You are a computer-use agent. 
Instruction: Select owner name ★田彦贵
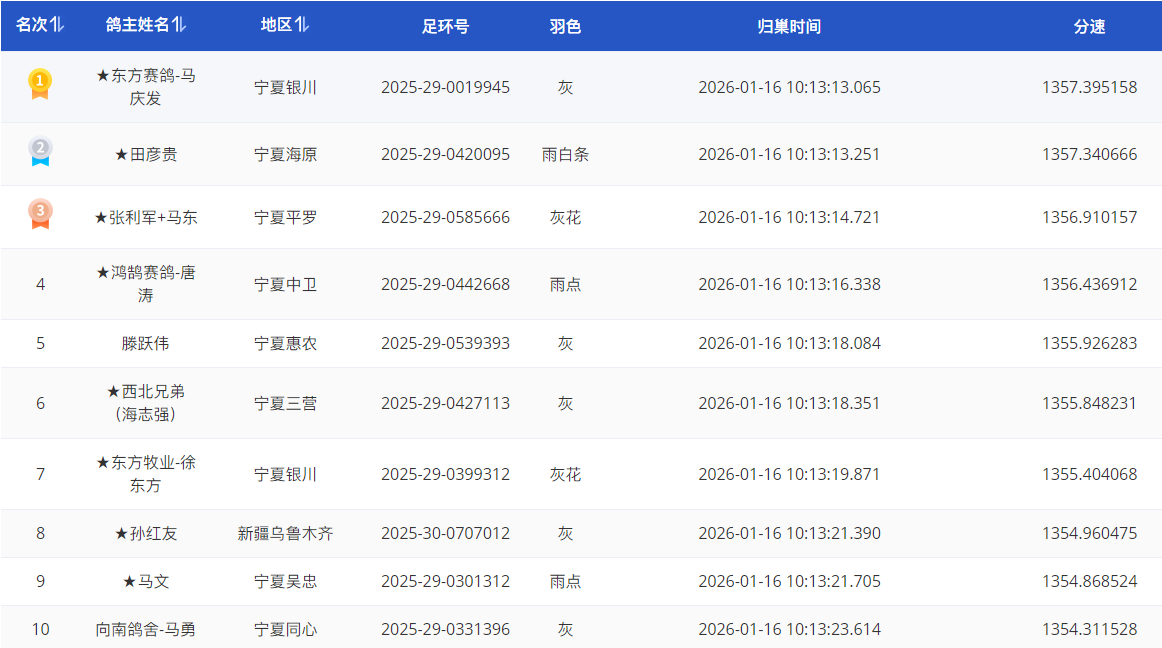click(x=145, y=155)
